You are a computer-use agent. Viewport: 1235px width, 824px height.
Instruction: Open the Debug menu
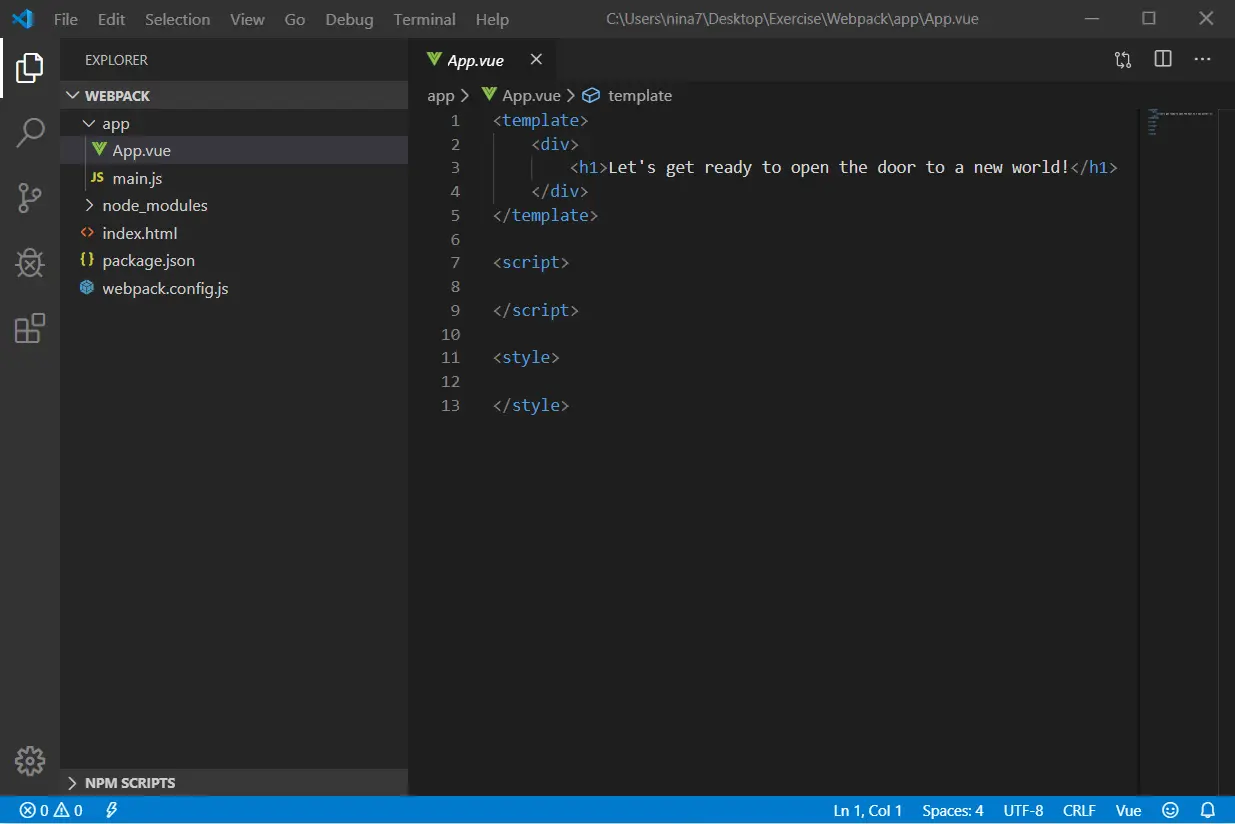349,19
